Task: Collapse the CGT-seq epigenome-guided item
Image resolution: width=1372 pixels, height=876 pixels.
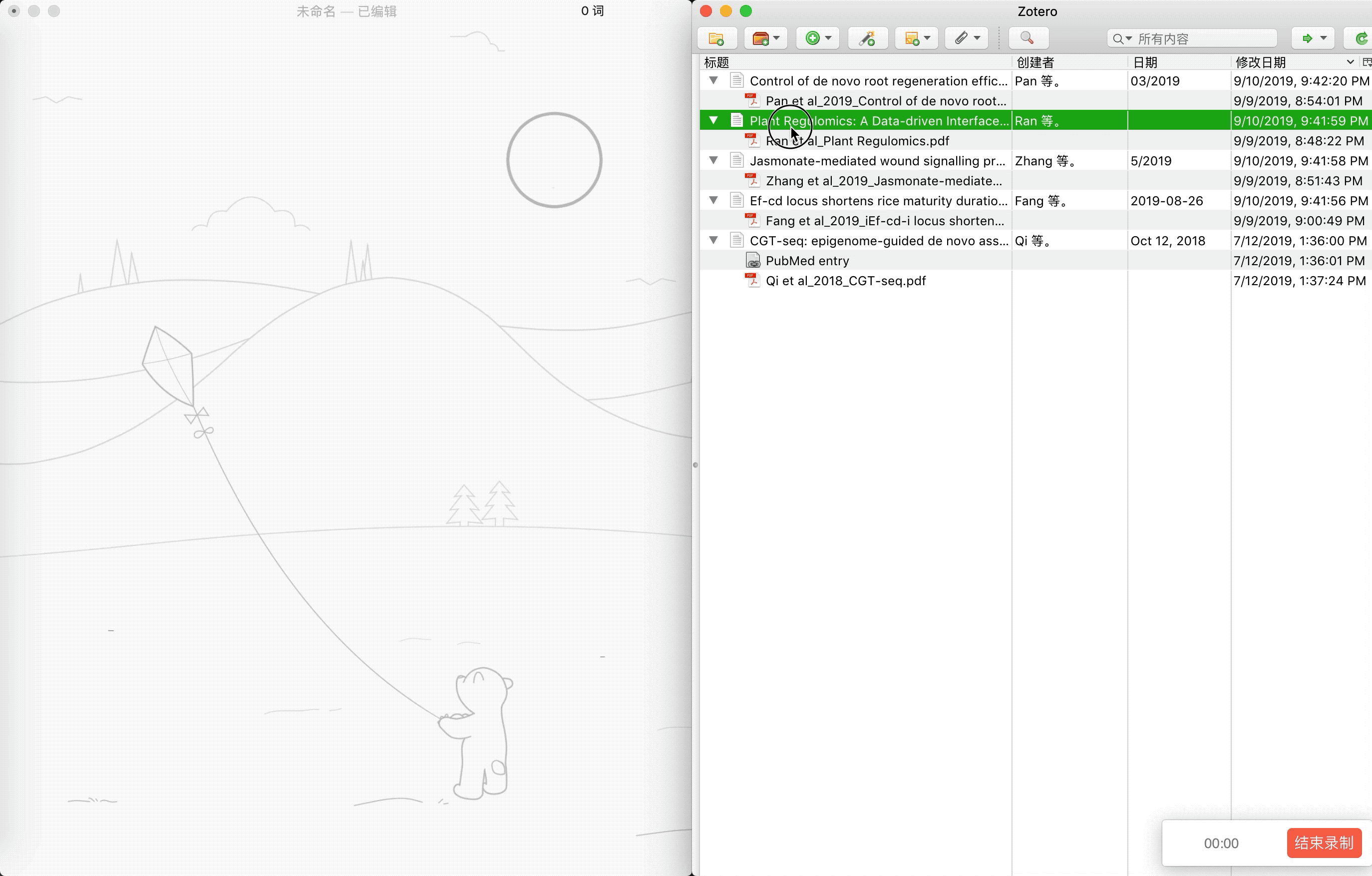Action: click(713, 240)
